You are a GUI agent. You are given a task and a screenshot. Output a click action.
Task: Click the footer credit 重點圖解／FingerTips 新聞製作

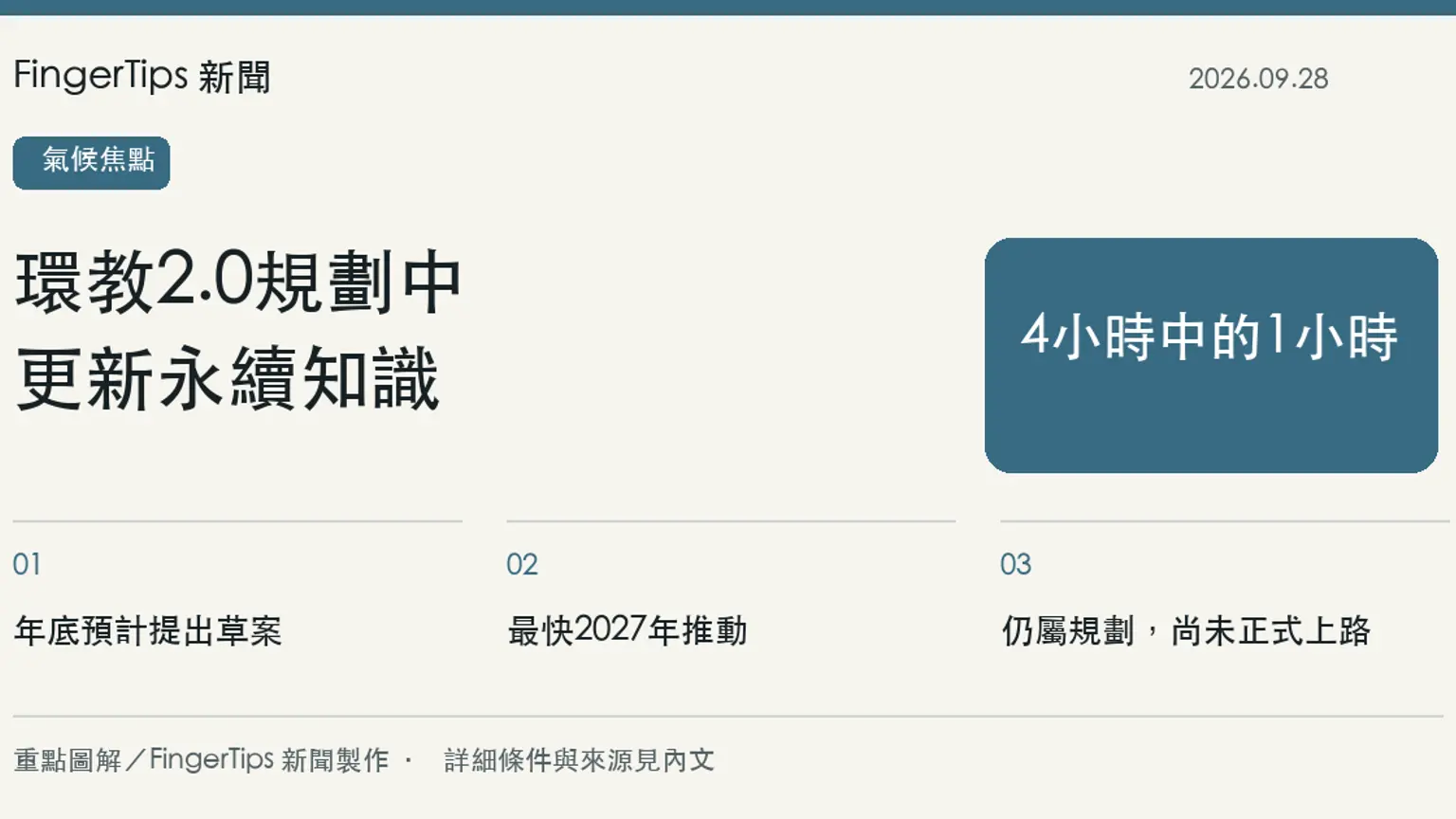(x=201, y=760)
